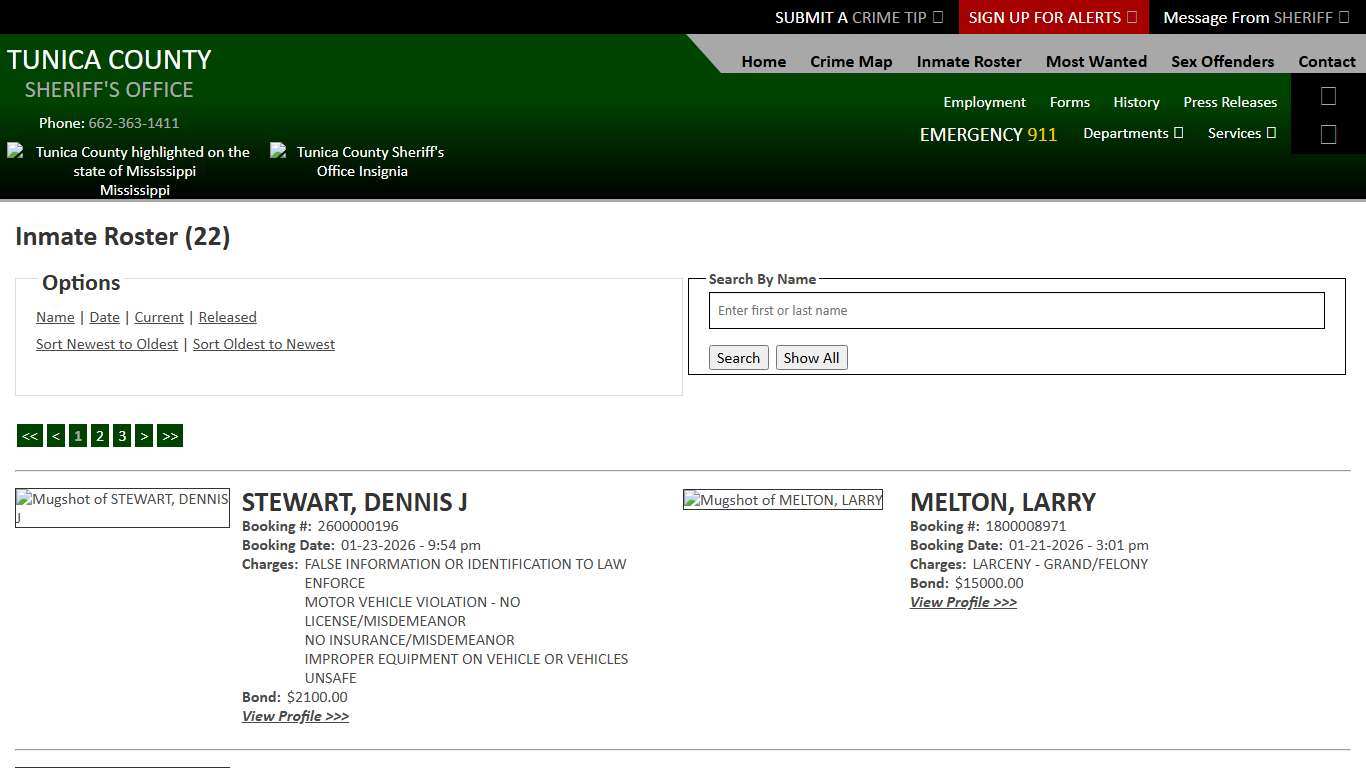Click the Tunica County Mississippi map image
This screenshot has width=1366, height=768.
click(x=134, y=170)
